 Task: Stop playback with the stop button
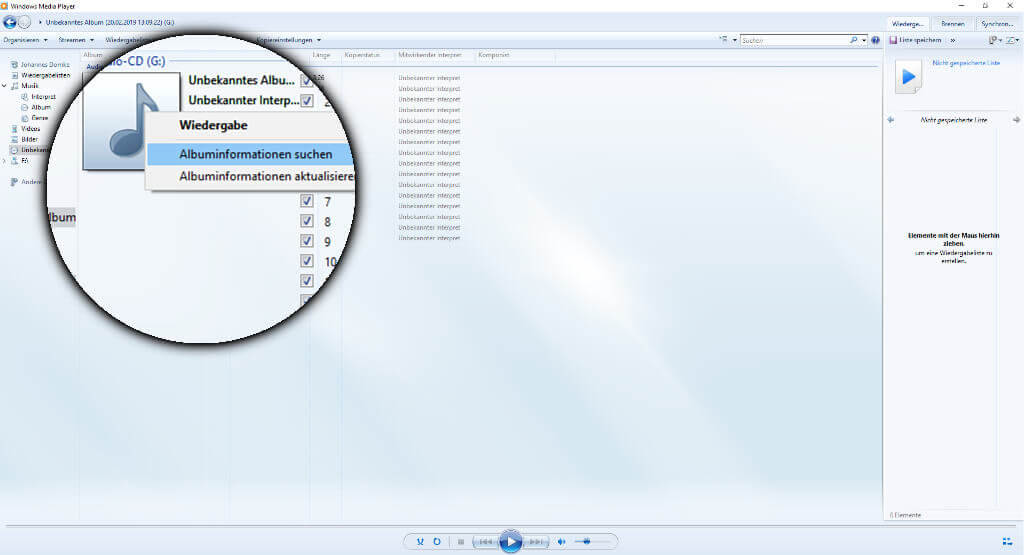(460, 541)
